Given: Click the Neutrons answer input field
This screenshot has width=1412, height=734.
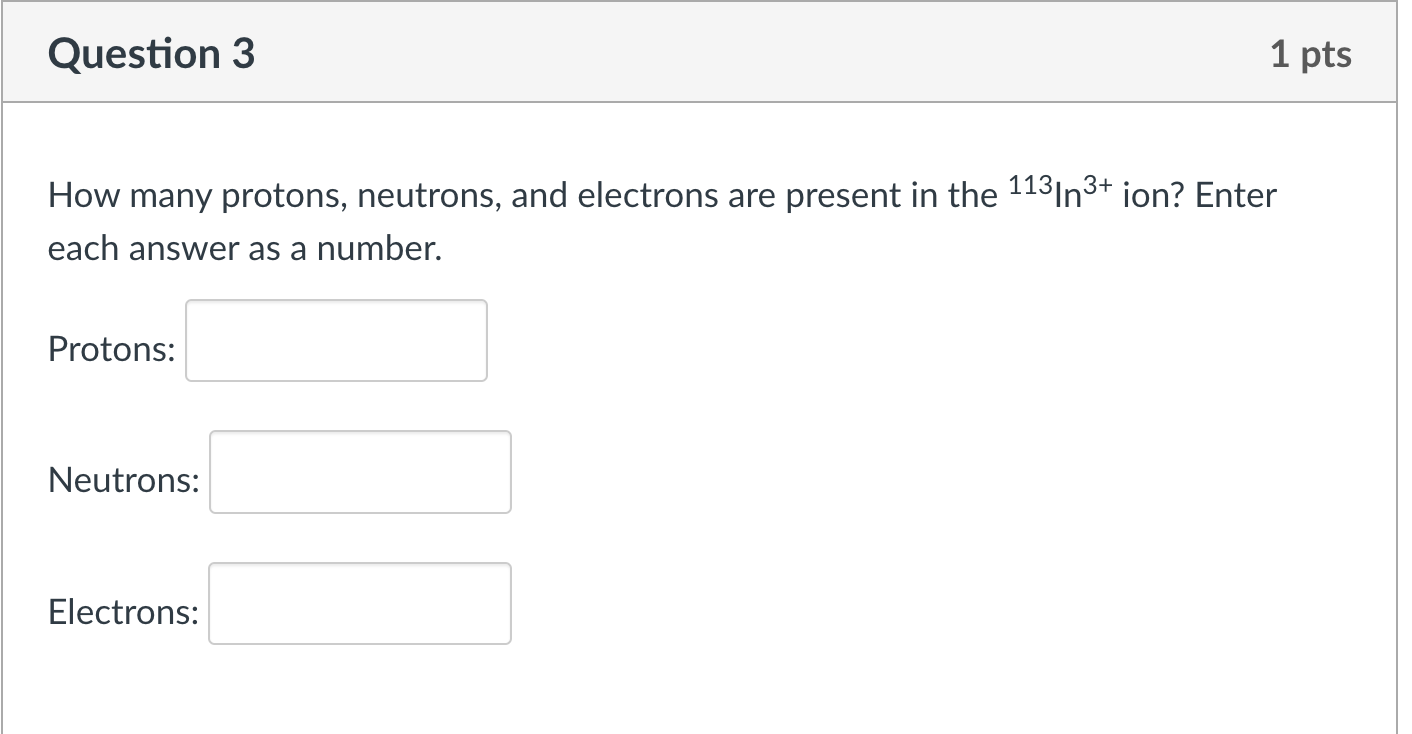Looking at the screenshot, I should (359, 472).
